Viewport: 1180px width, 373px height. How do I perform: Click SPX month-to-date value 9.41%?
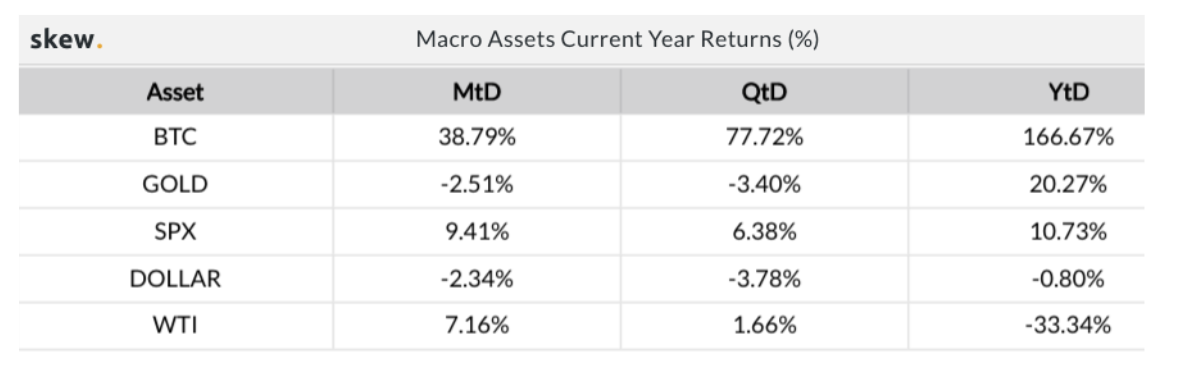click(x=477, y=232)
